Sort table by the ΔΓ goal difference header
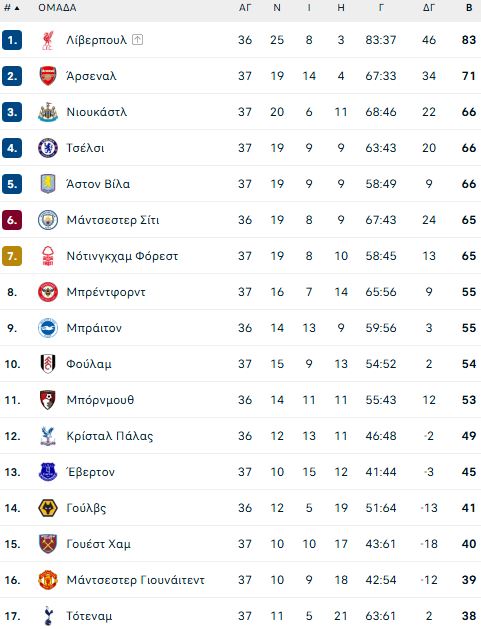 (428, 8)
